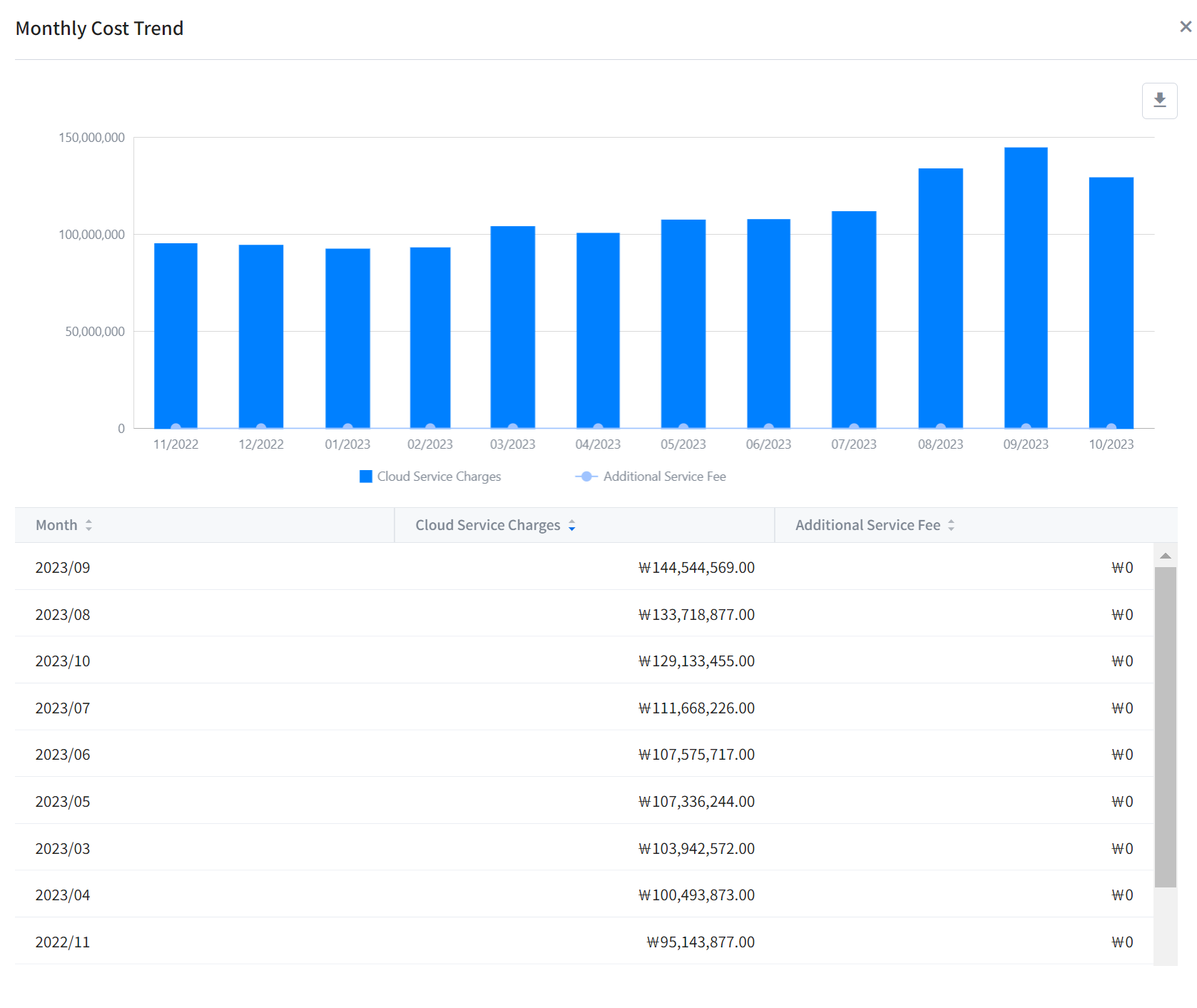The image size is (1197, 1008).
Task: Click the table scrollbar up arrow
Action: point(1165,556)
